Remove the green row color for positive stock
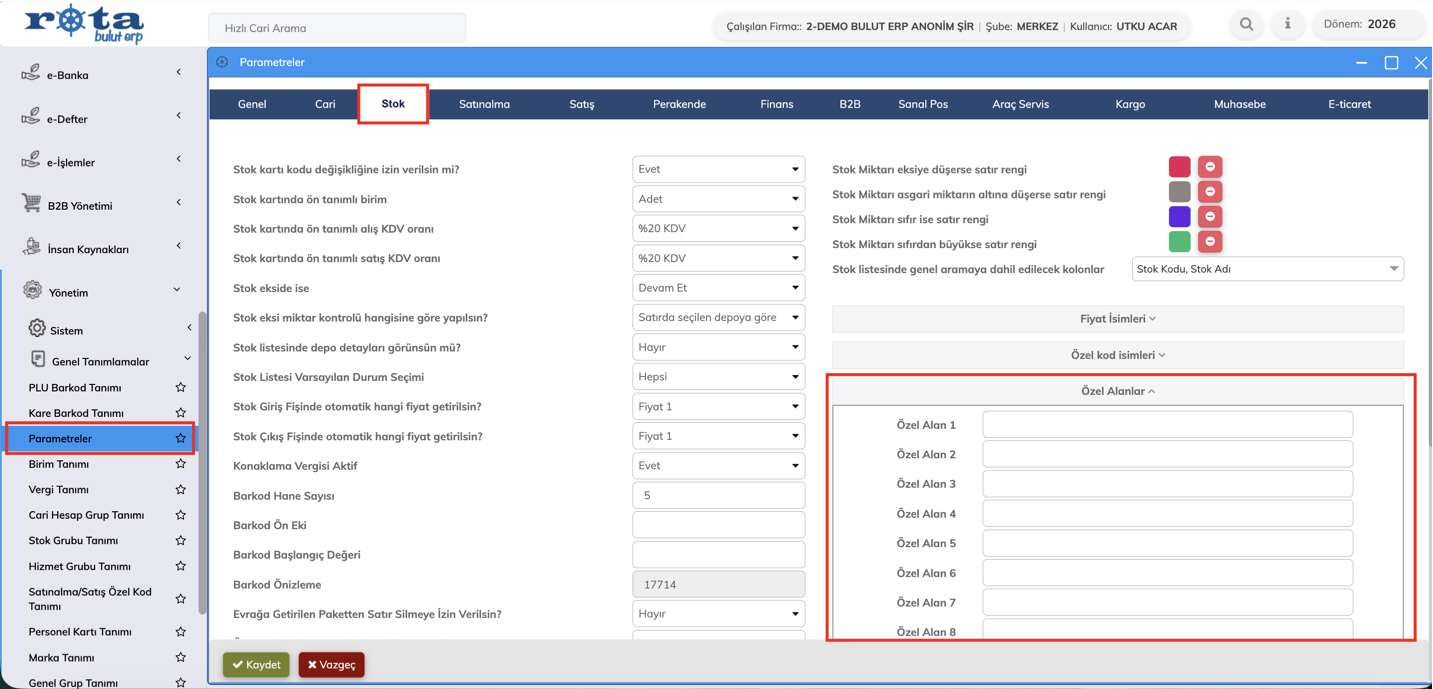Screen dimensions: 1433x689 (x=1210, y=242)
